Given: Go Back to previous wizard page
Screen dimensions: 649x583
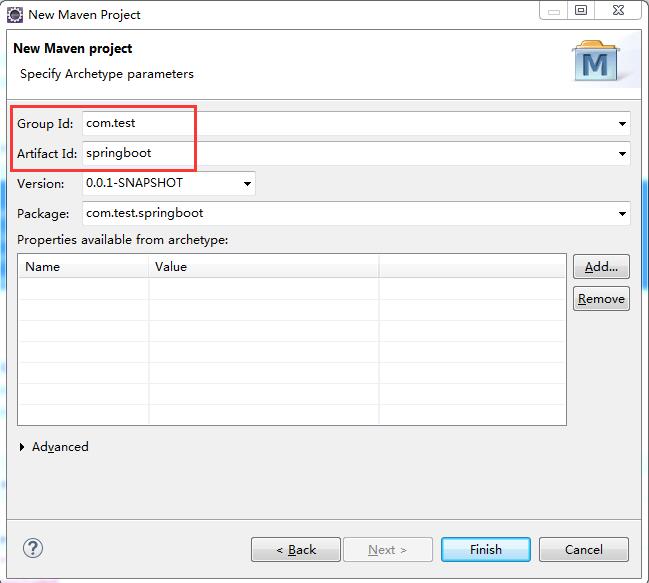Looking at the screenshot, I should (x=296, y=549).
